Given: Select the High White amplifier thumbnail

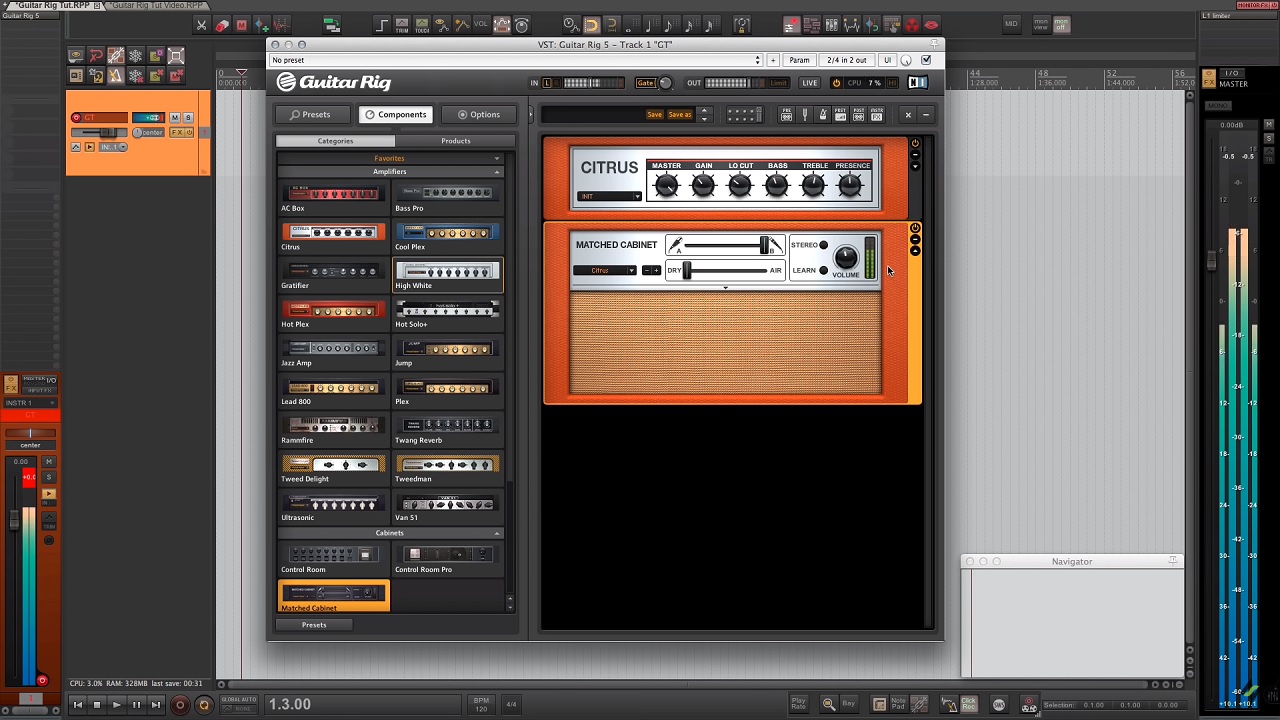Looking at the screenshot, I should pyautogui.click(x=447, y=273).
